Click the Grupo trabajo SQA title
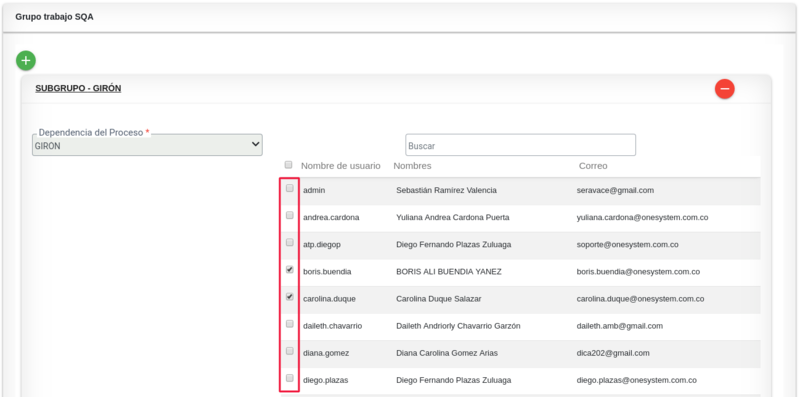 coord(54,17)
